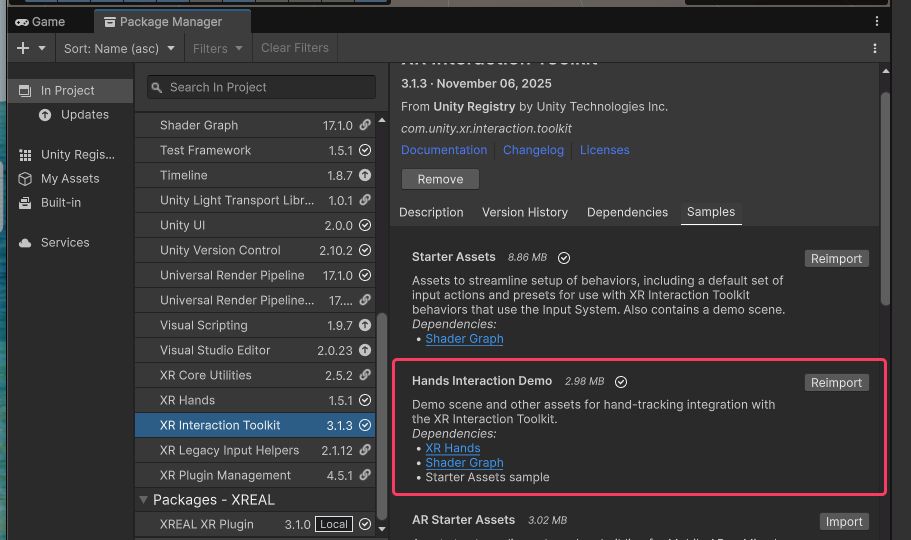Click the update icon on Visual Scripting
The image size is (911, 540).
pyautogui.click(x=365, y=325)
